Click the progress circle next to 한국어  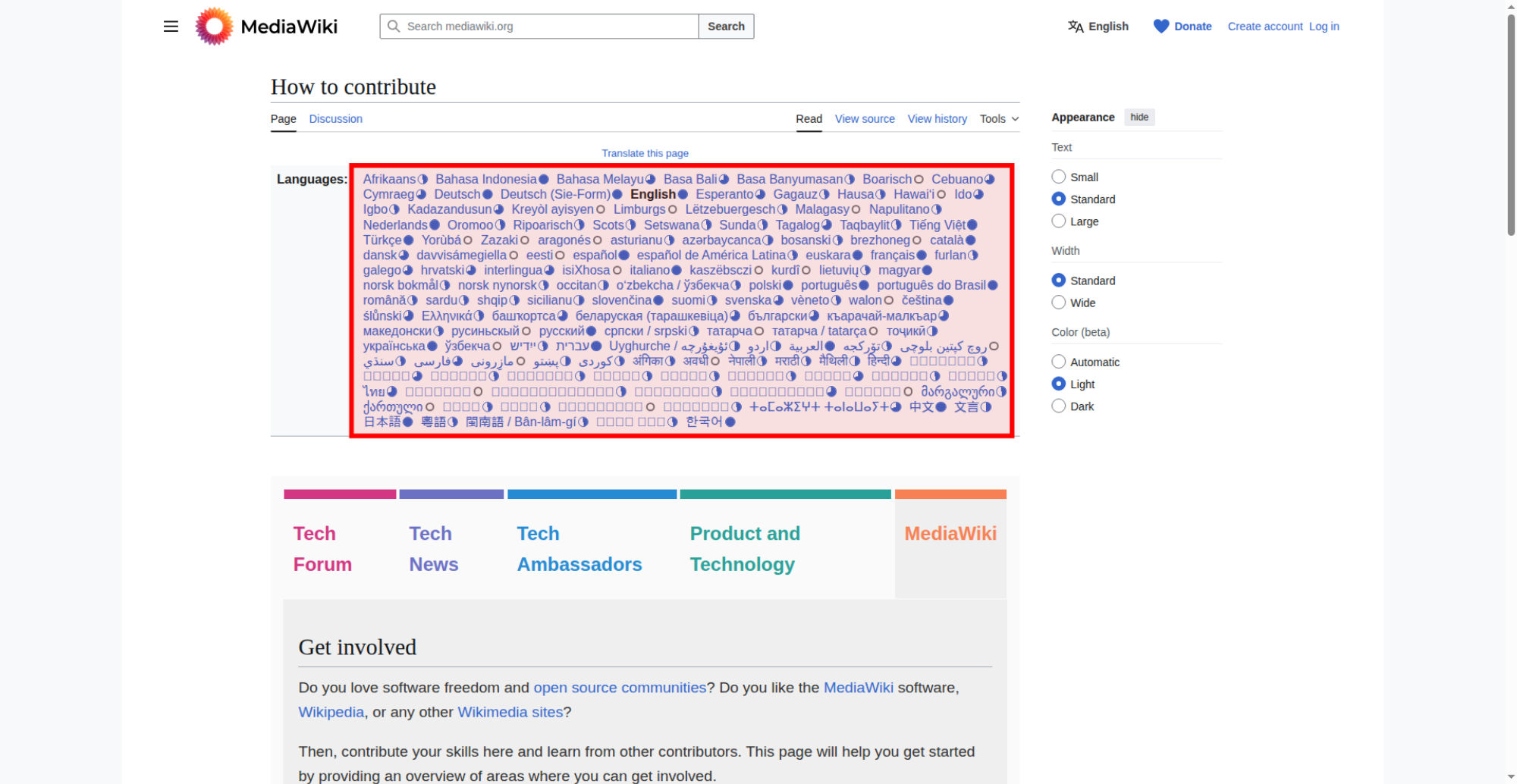730,422
